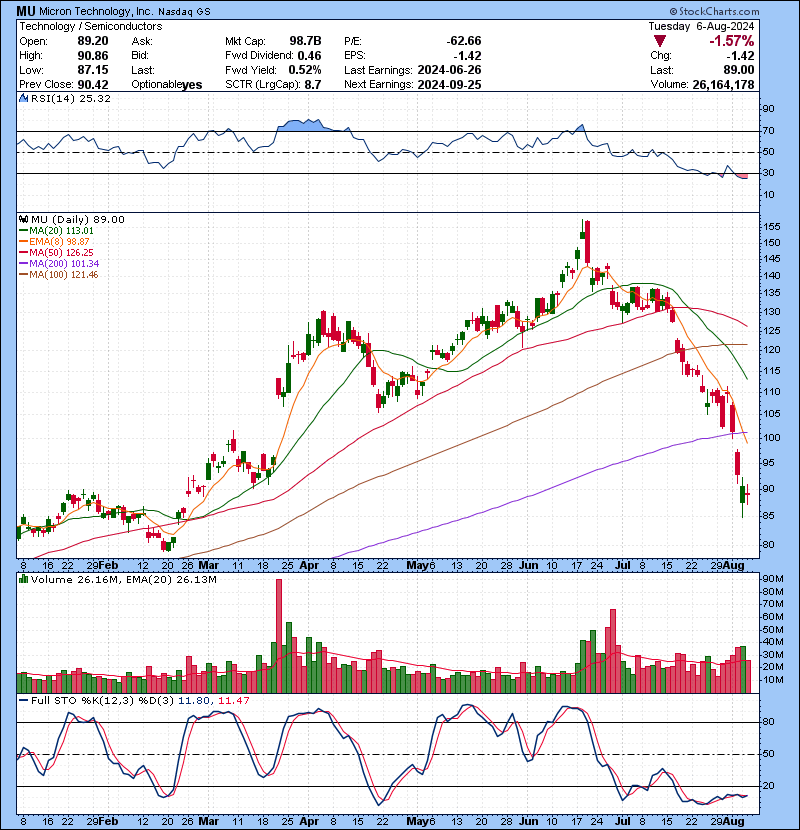The height and width of the screenshot is (830, 800).
Task: Click the Jun label under the price chart
Action: 528,565
